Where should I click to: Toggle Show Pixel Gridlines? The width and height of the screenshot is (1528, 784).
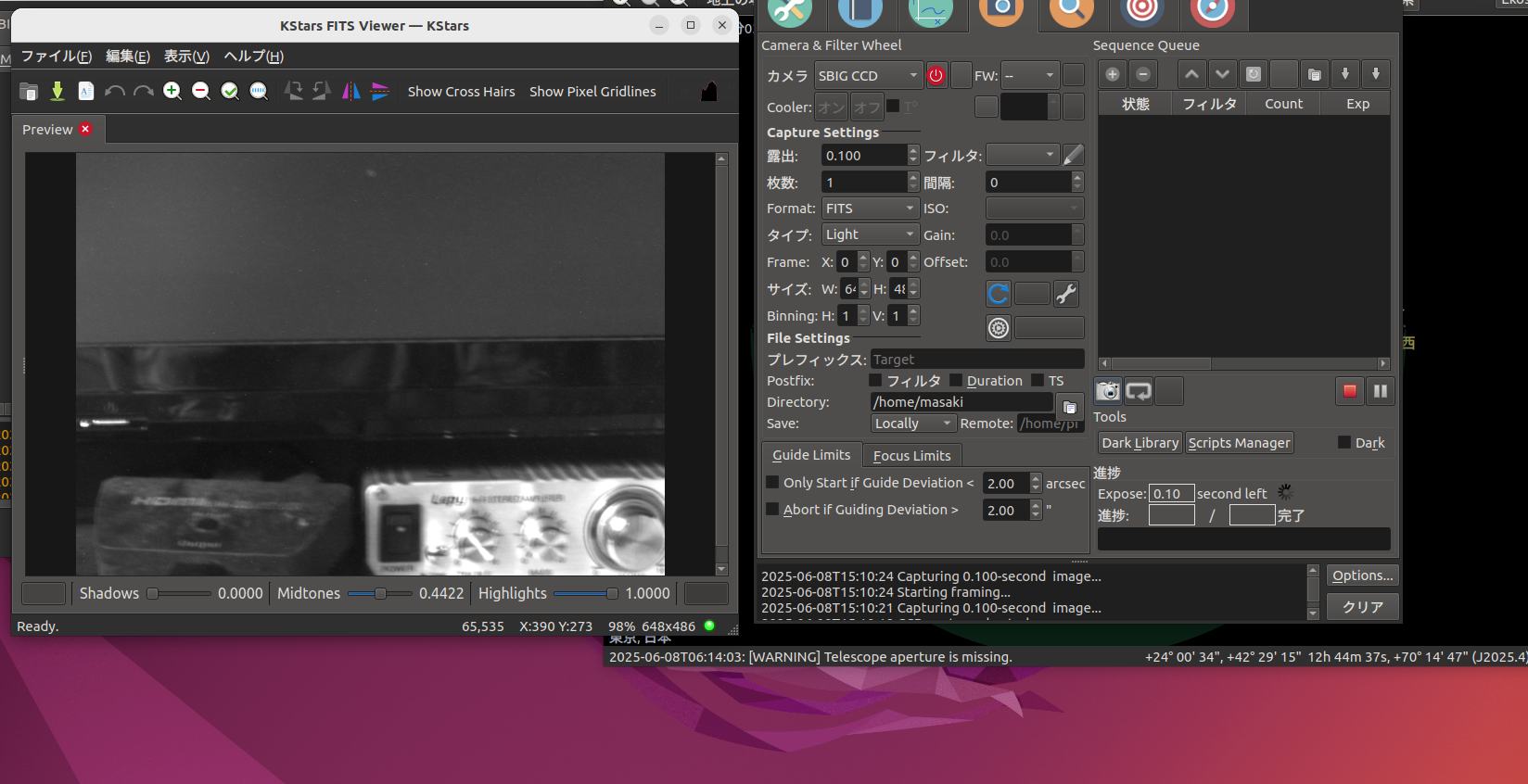pos(592,91)
